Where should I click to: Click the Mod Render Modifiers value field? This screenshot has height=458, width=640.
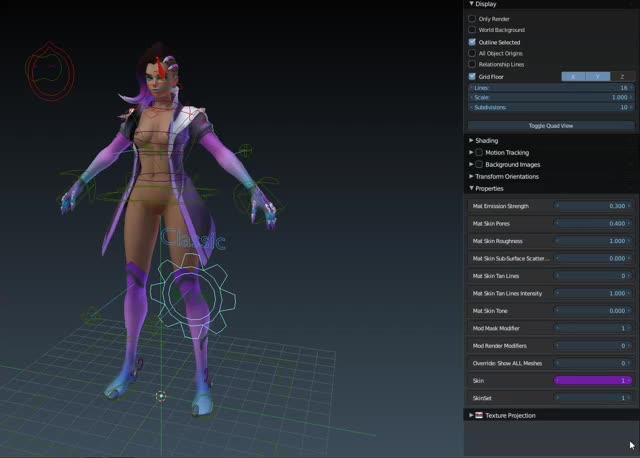pyautogui.click(x=593, y=346)
